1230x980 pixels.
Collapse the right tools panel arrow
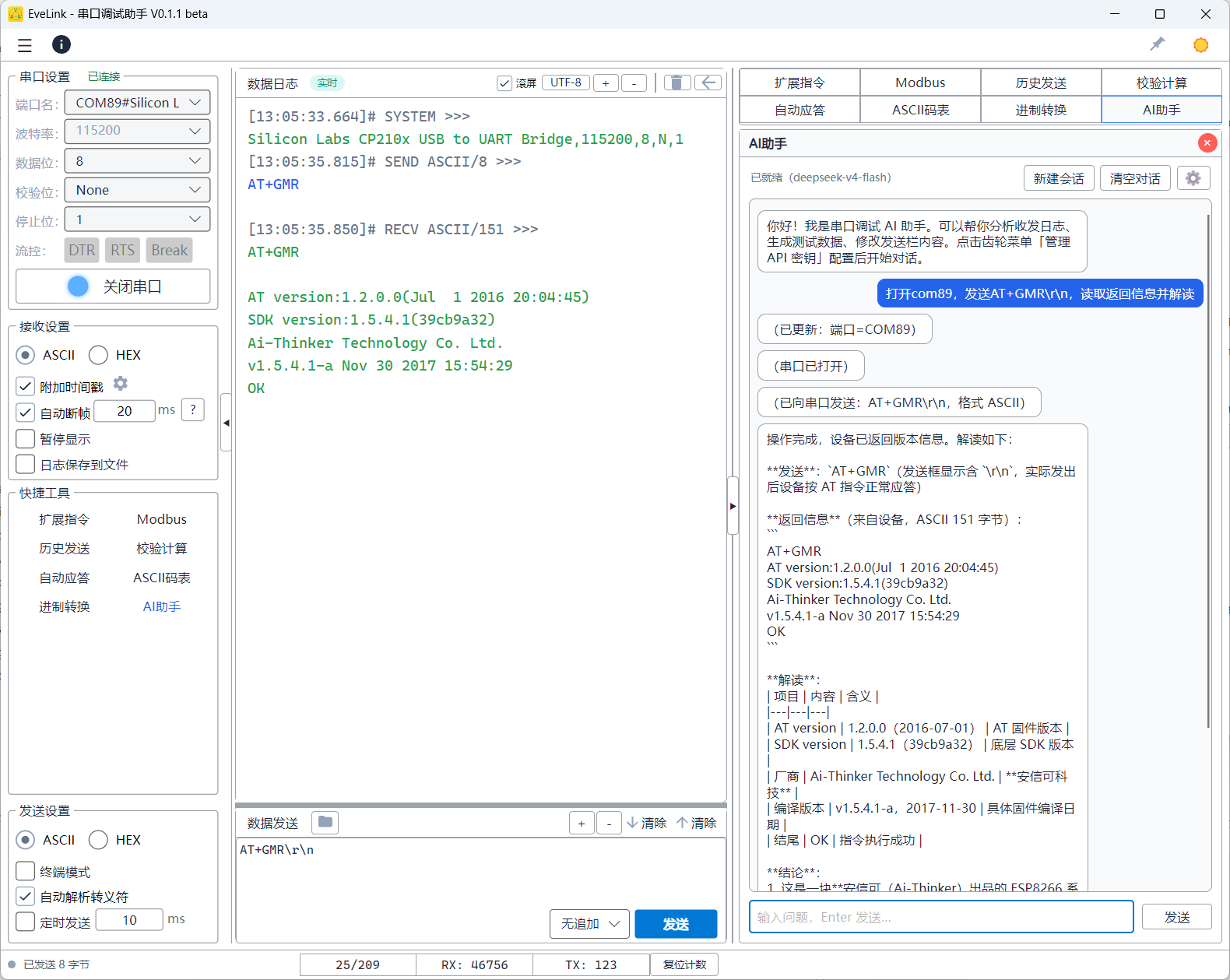733,506
